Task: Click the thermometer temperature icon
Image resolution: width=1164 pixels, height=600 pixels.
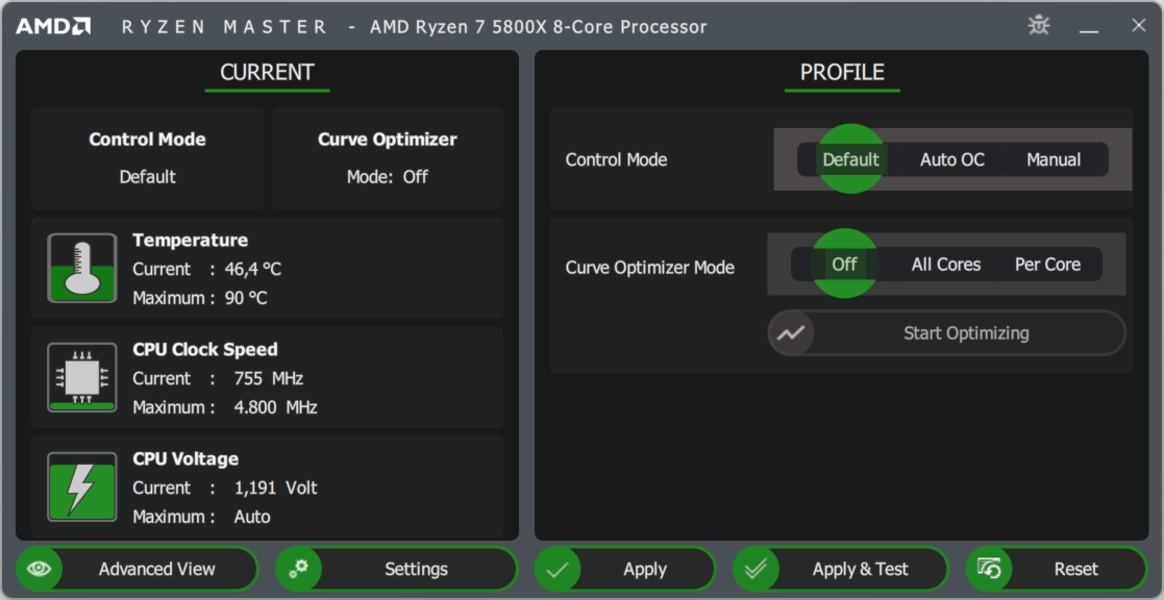Action: 82,268
